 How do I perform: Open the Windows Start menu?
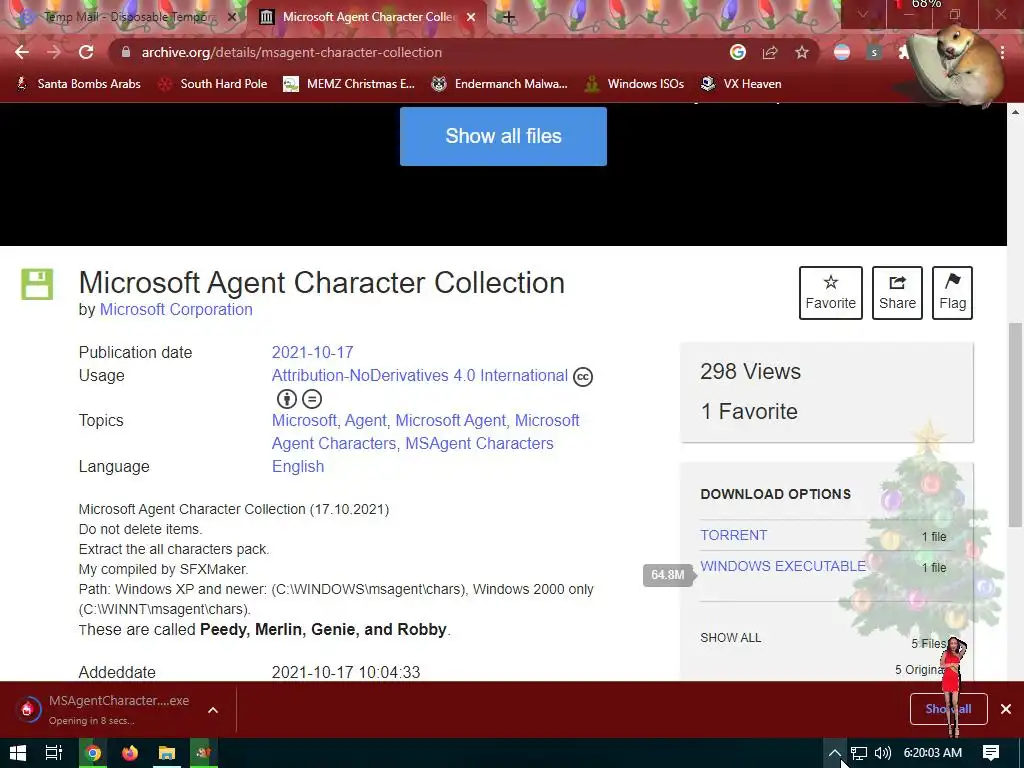coord(18,753)
